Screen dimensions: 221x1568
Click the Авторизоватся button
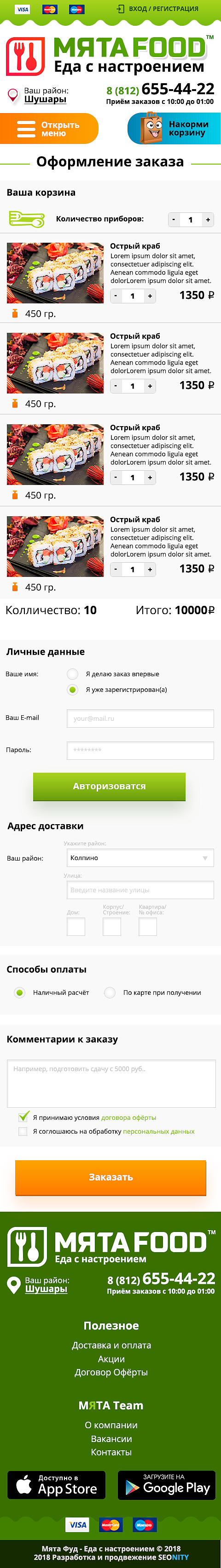point(109,787)
